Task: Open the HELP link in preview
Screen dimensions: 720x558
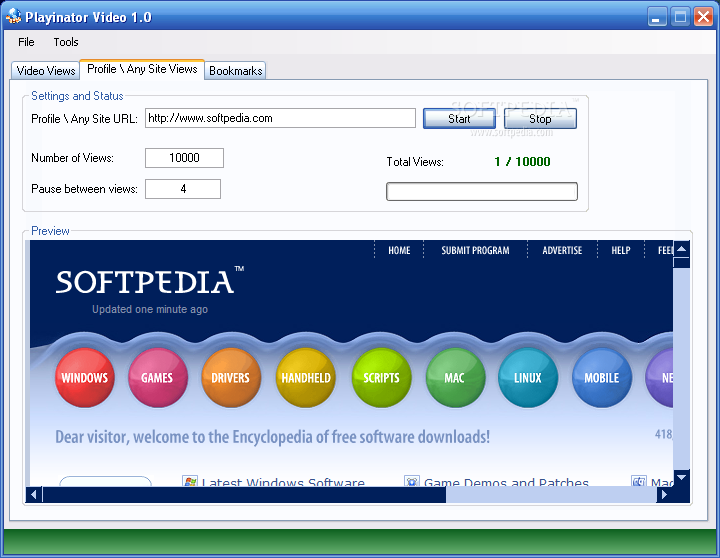Action: click(620, 250)
